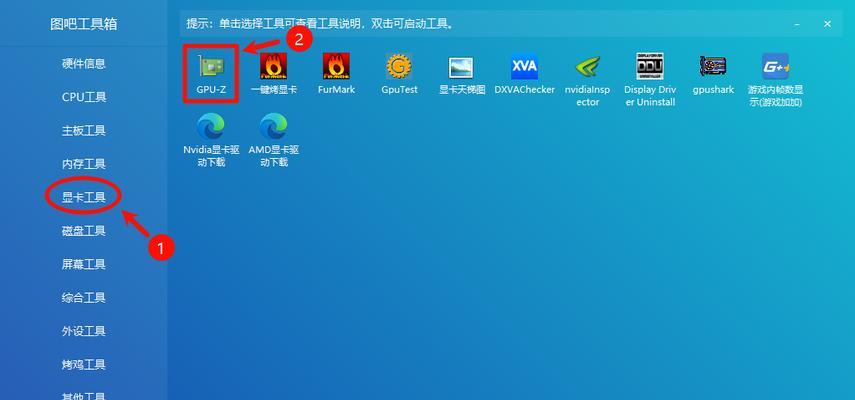Select the 游戏内帧数显示 (游戏加加) icon
Image resolution: width=855 pixels, height=400 pixels.
775,66
